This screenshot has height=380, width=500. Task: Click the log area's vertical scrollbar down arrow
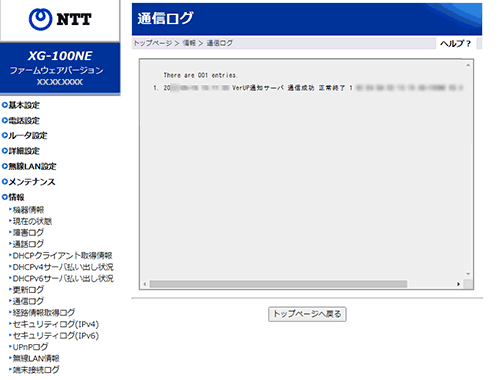tap(468, 274)
